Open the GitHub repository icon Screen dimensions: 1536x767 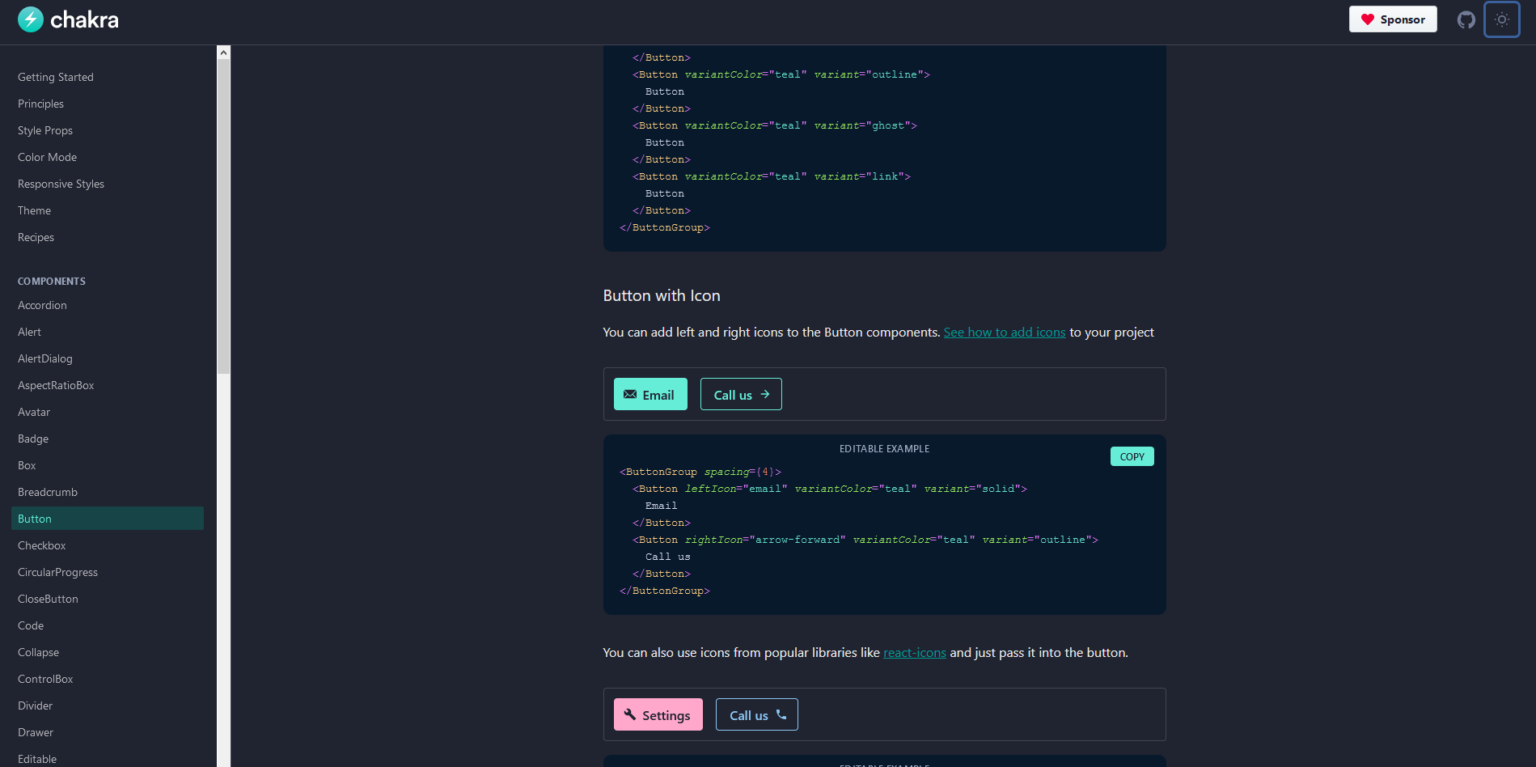click(1466, 20)
